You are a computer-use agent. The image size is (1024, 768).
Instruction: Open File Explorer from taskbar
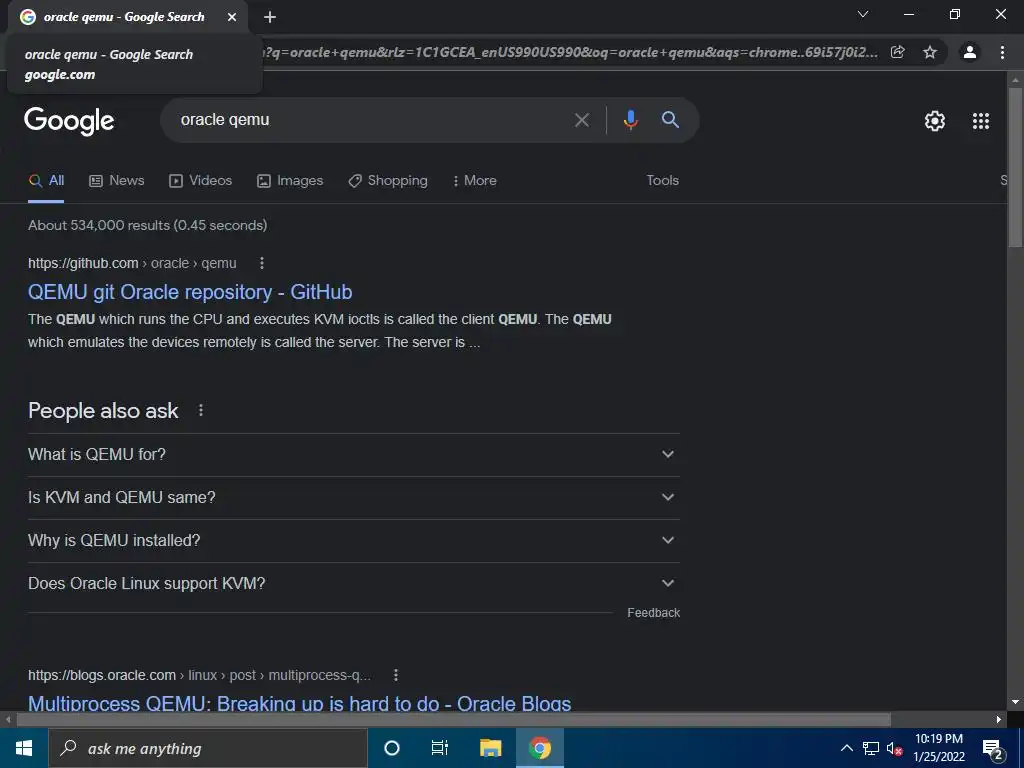490,748
